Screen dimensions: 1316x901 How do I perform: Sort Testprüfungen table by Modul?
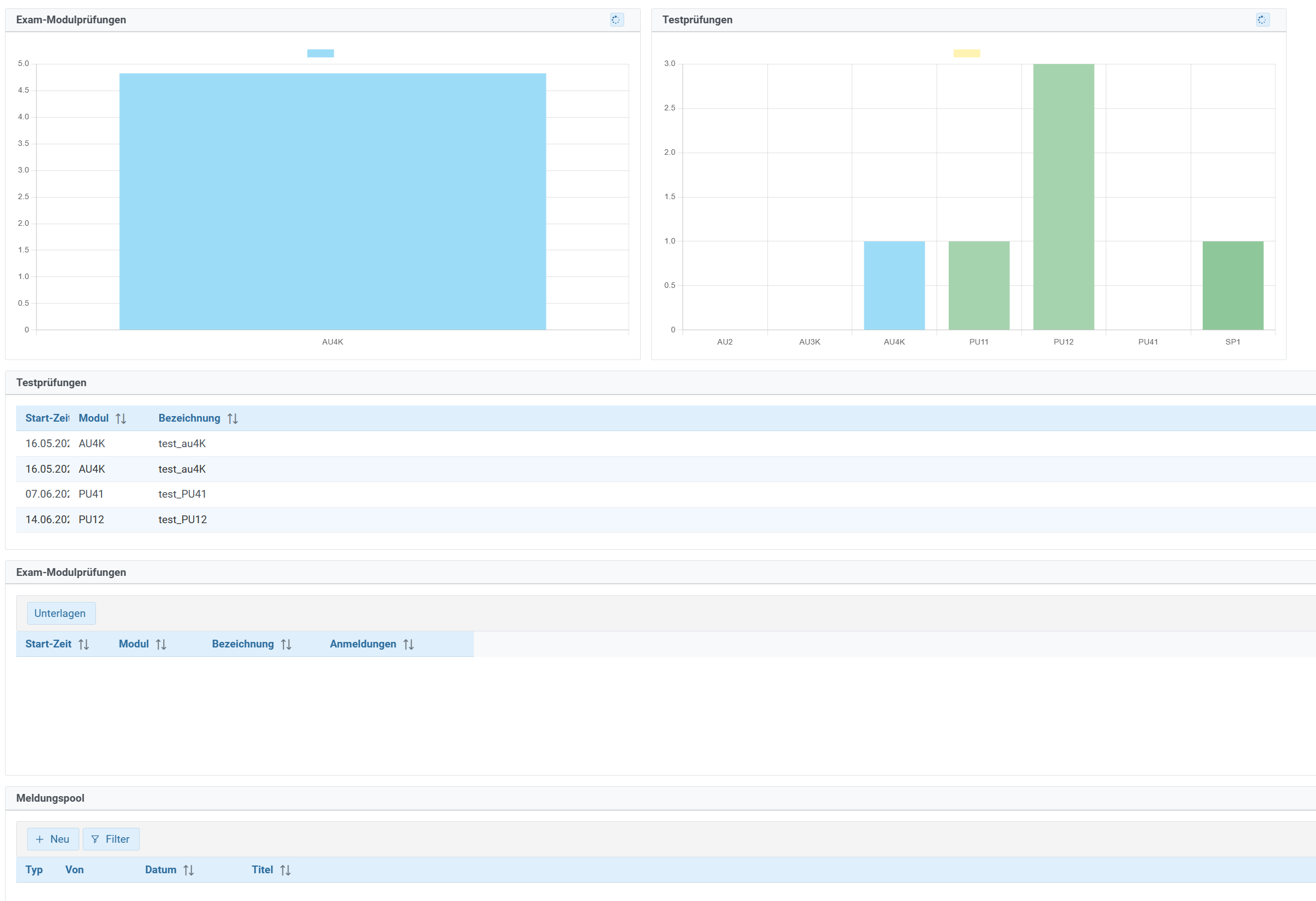[120, 418]
